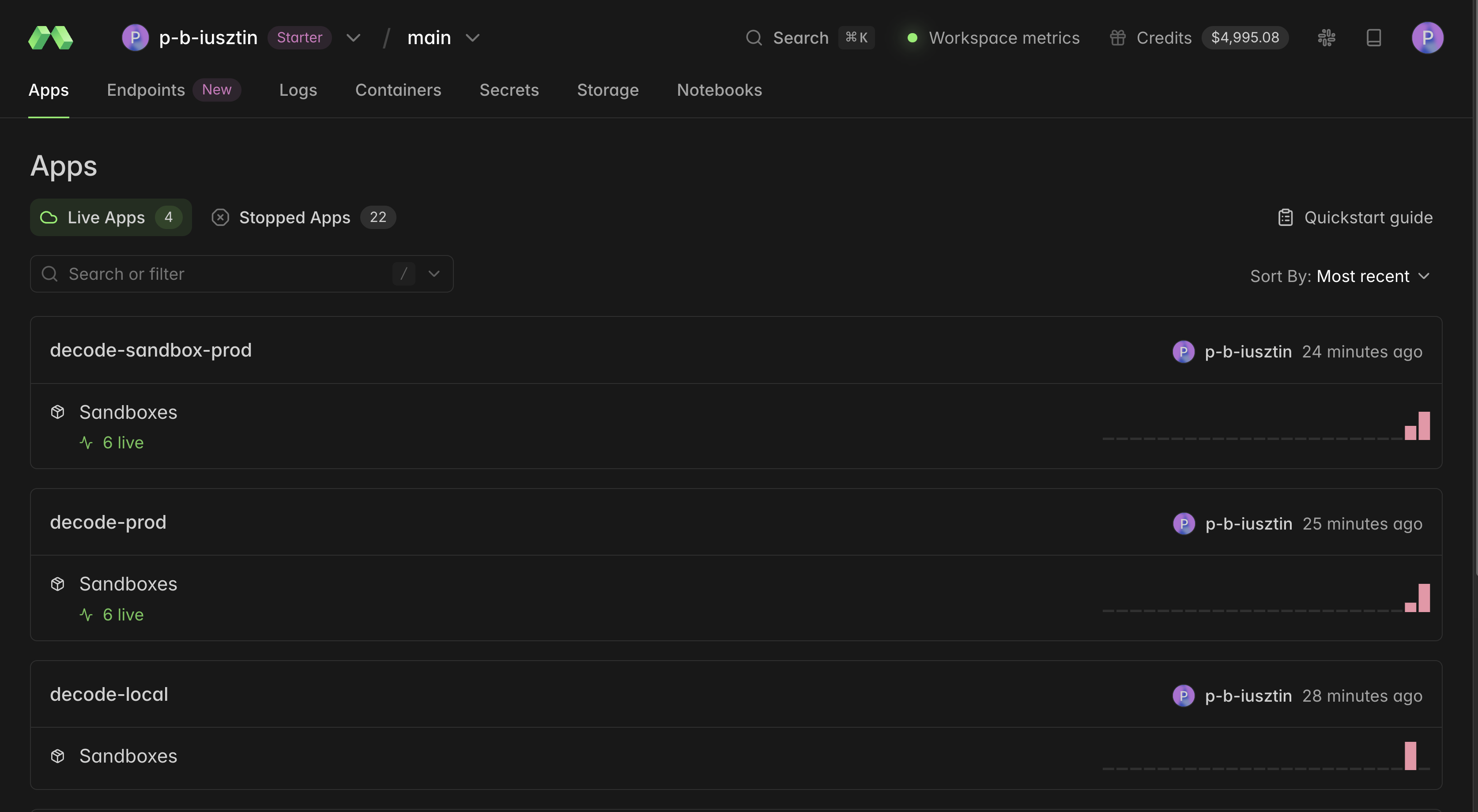This screenshot has width=1478, height=812.
Task: Click the user avatar on decode-prod row
Action: tap(1184, 523)
